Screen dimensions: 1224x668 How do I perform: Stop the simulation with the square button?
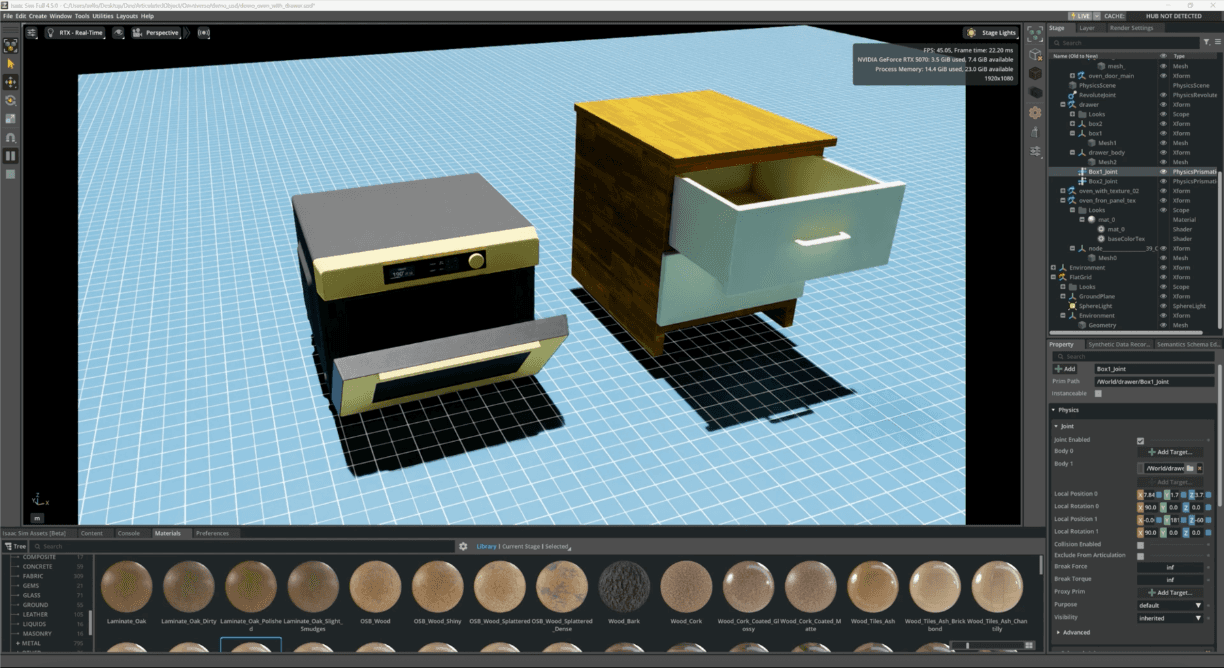pos(11,174)
